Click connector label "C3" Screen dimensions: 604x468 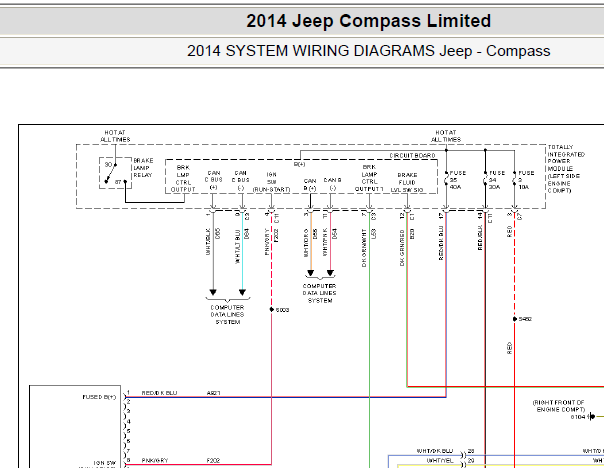tap(373, 216)
